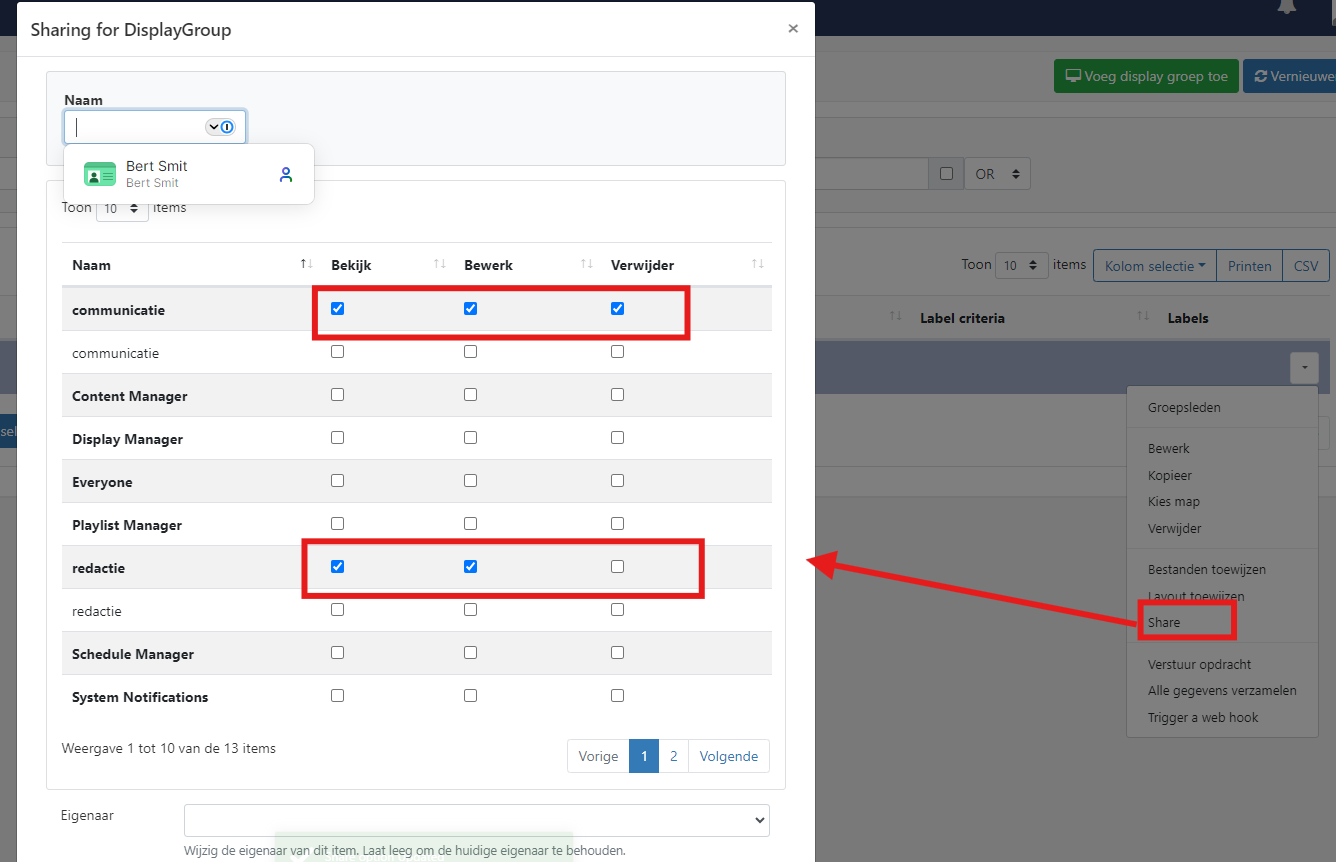Click the person icon beside Bert Smit

pos(286,175)
